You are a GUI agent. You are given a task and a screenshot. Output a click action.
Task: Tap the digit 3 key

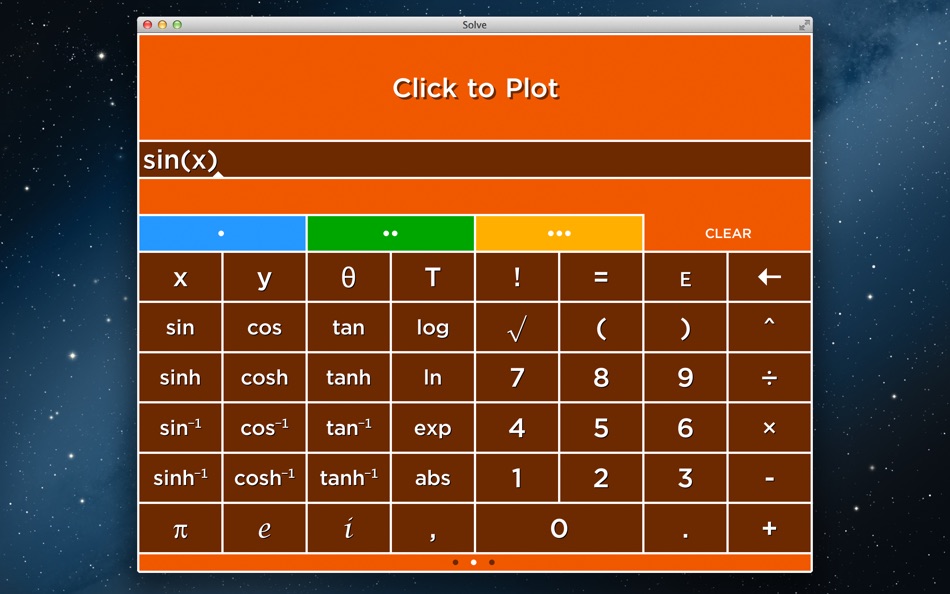click(685, 479)
